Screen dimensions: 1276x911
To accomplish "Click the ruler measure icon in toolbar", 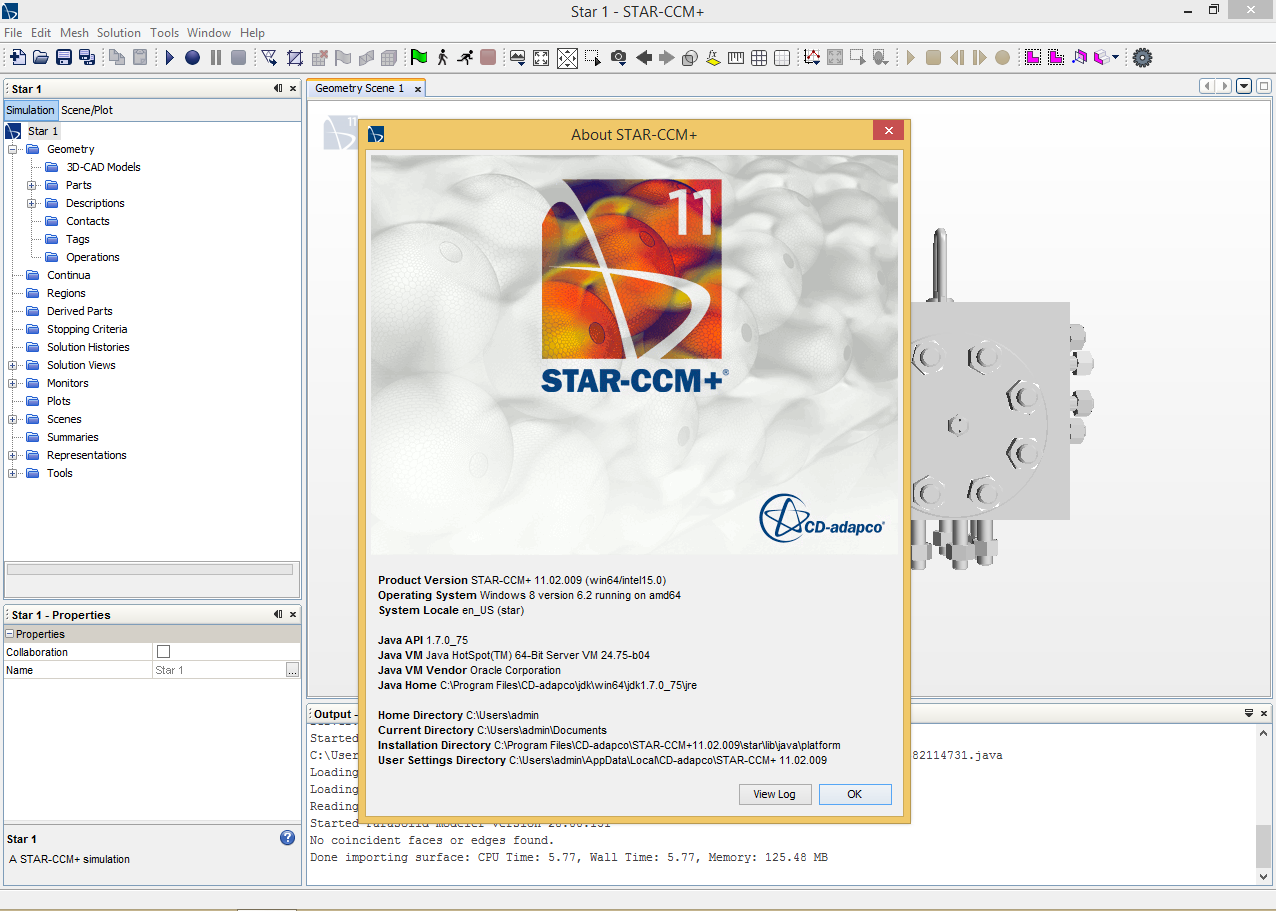I will 737,58.
